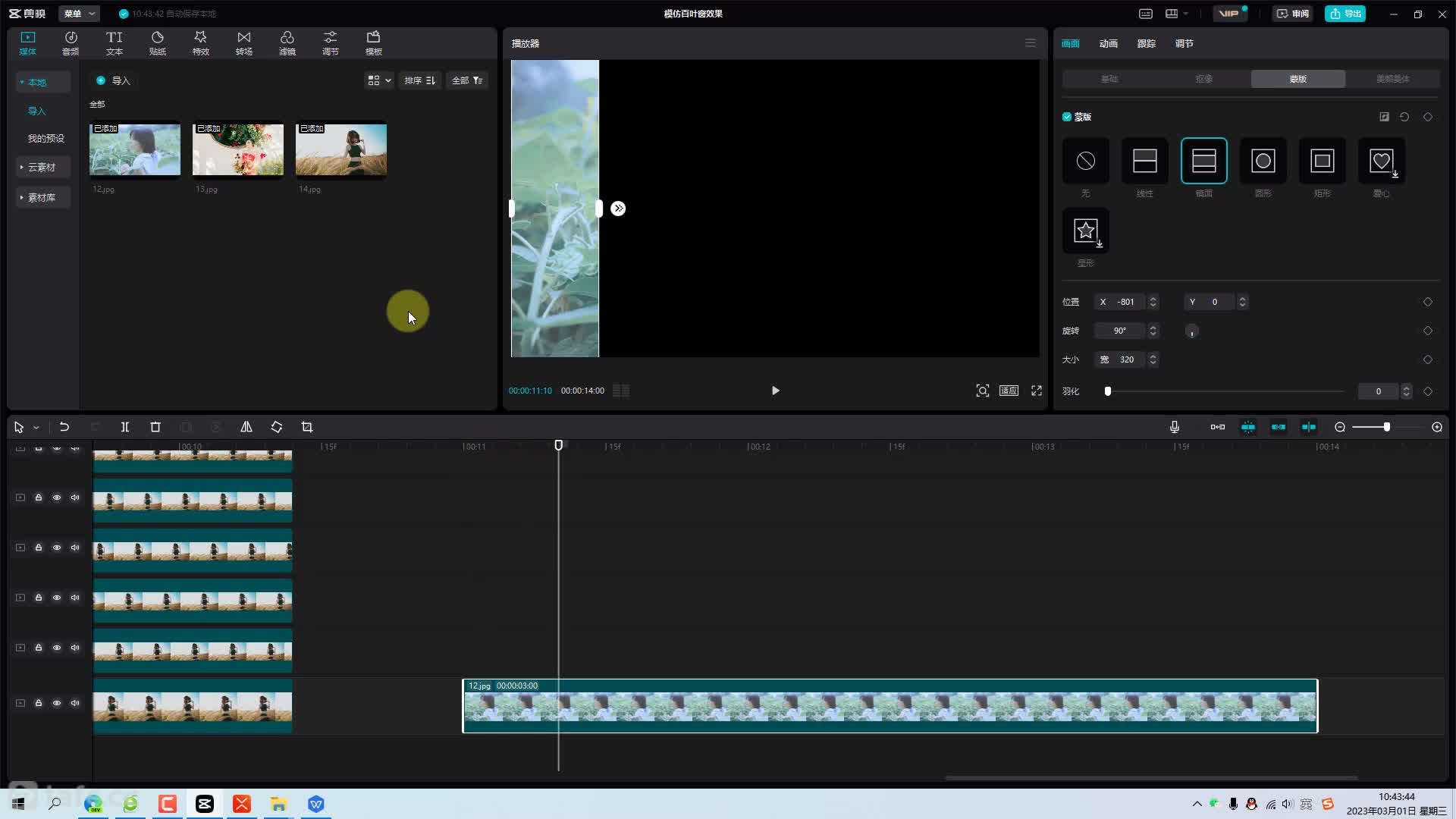
Task: Mirror the selected clip horizontally
Action: click(x=246, y=427)
